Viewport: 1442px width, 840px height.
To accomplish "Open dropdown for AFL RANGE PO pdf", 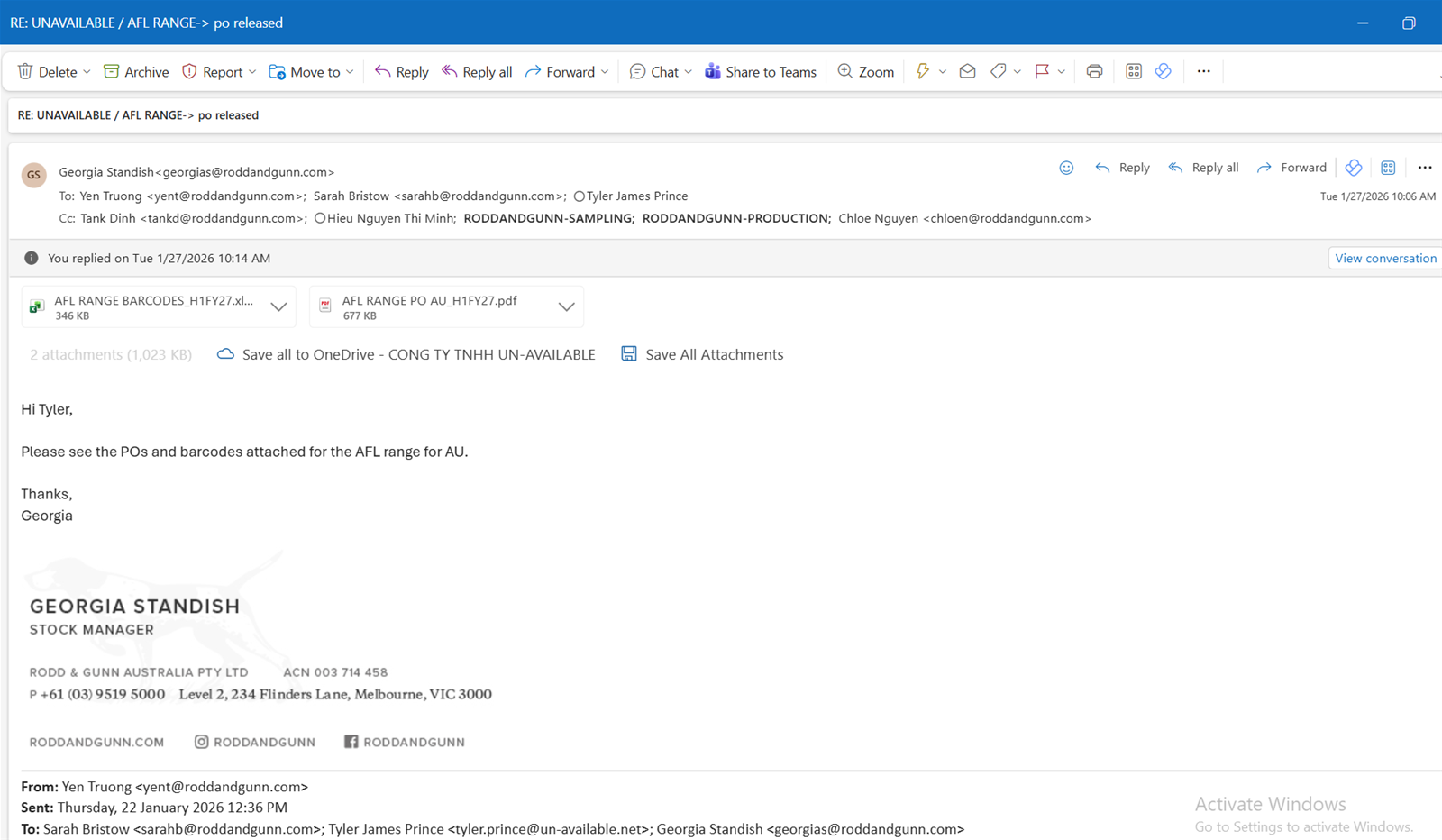I will [x=566, y=306].
